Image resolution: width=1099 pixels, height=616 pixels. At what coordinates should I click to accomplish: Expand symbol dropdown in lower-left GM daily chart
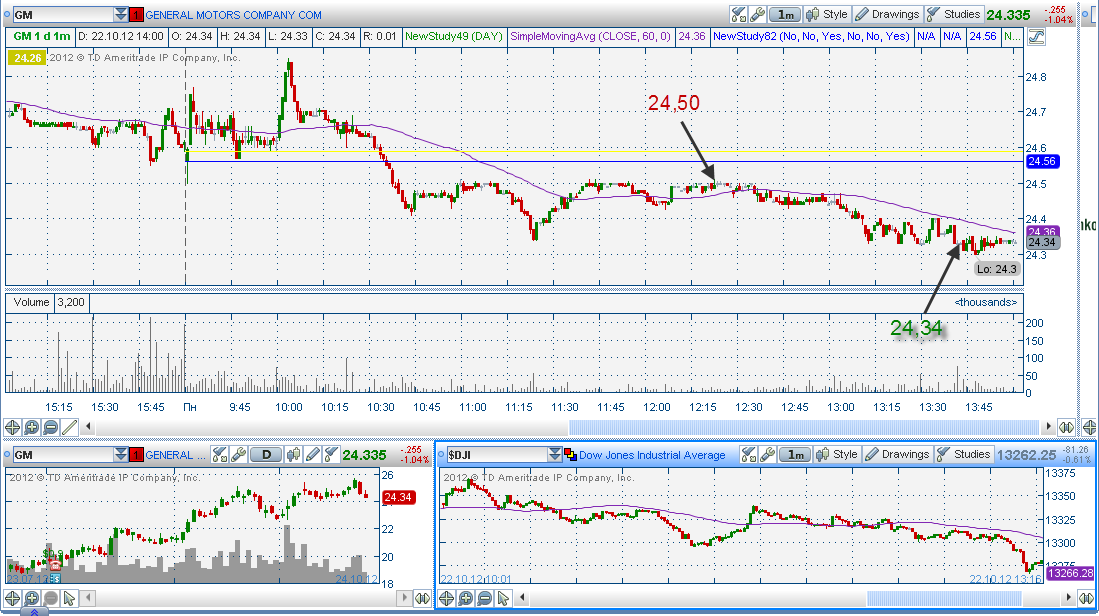[x=121, y=455]
